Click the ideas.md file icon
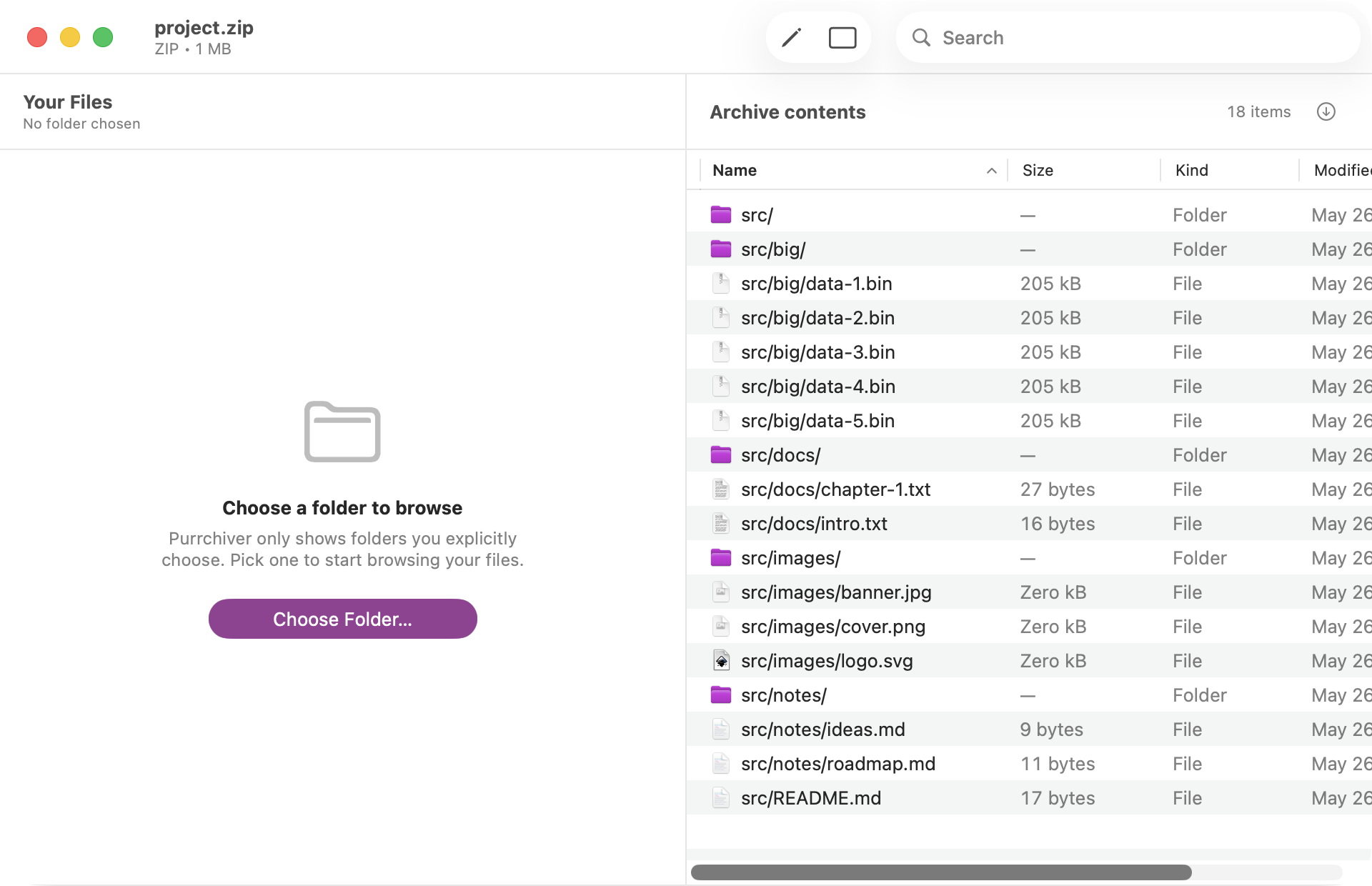This screenshot has height=886, width=1372. 721,729
